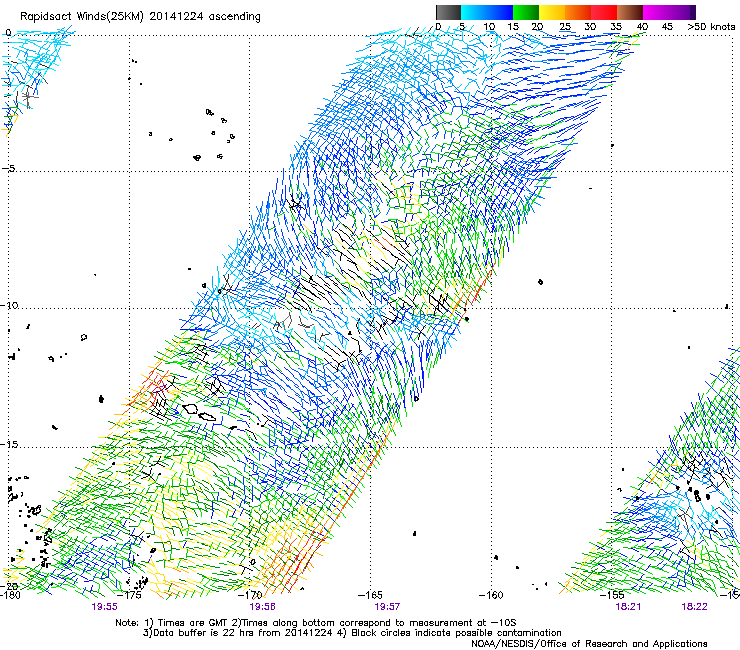Click the longitude axis label '-180'
740x650 pixels.
click(10, 595)
